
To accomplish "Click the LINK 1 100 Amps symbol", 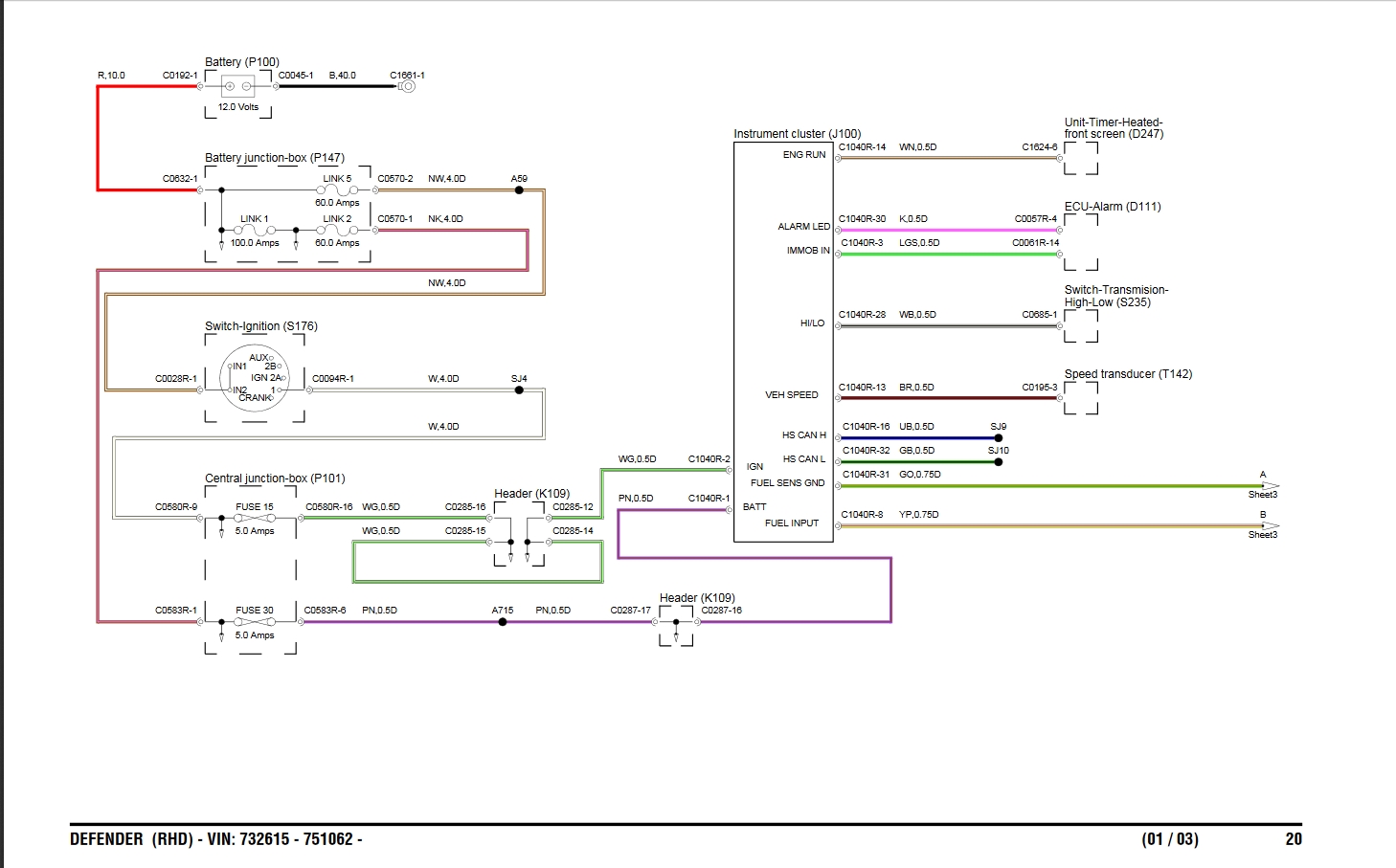I will (x=255, y=231).
